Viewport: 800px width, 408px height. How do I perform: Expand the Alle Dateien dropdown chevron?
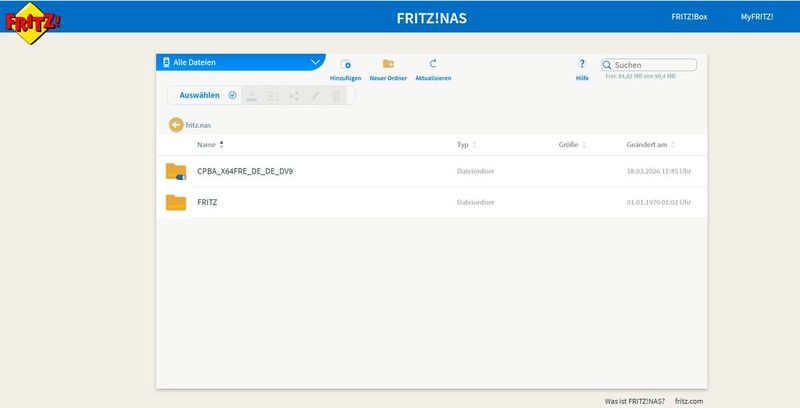pyautogui.click(x=315, y=62)
